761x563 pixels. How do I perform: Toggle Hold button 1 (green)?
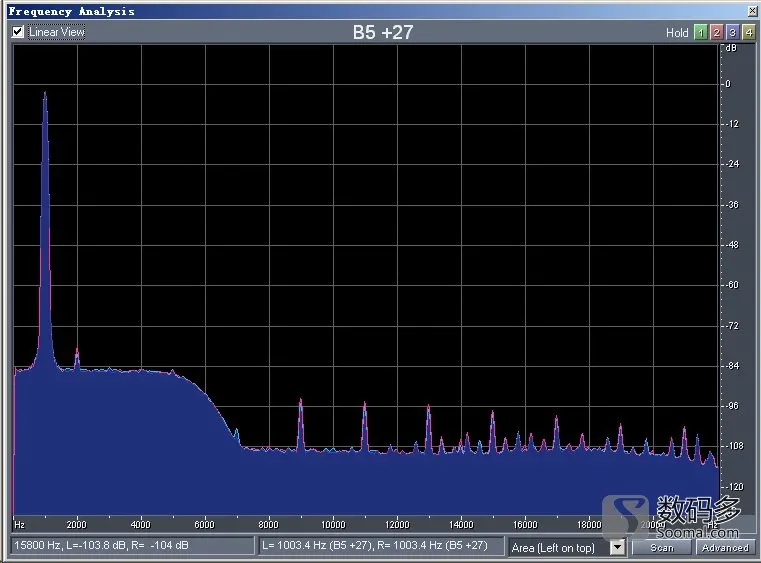[701, 33]
